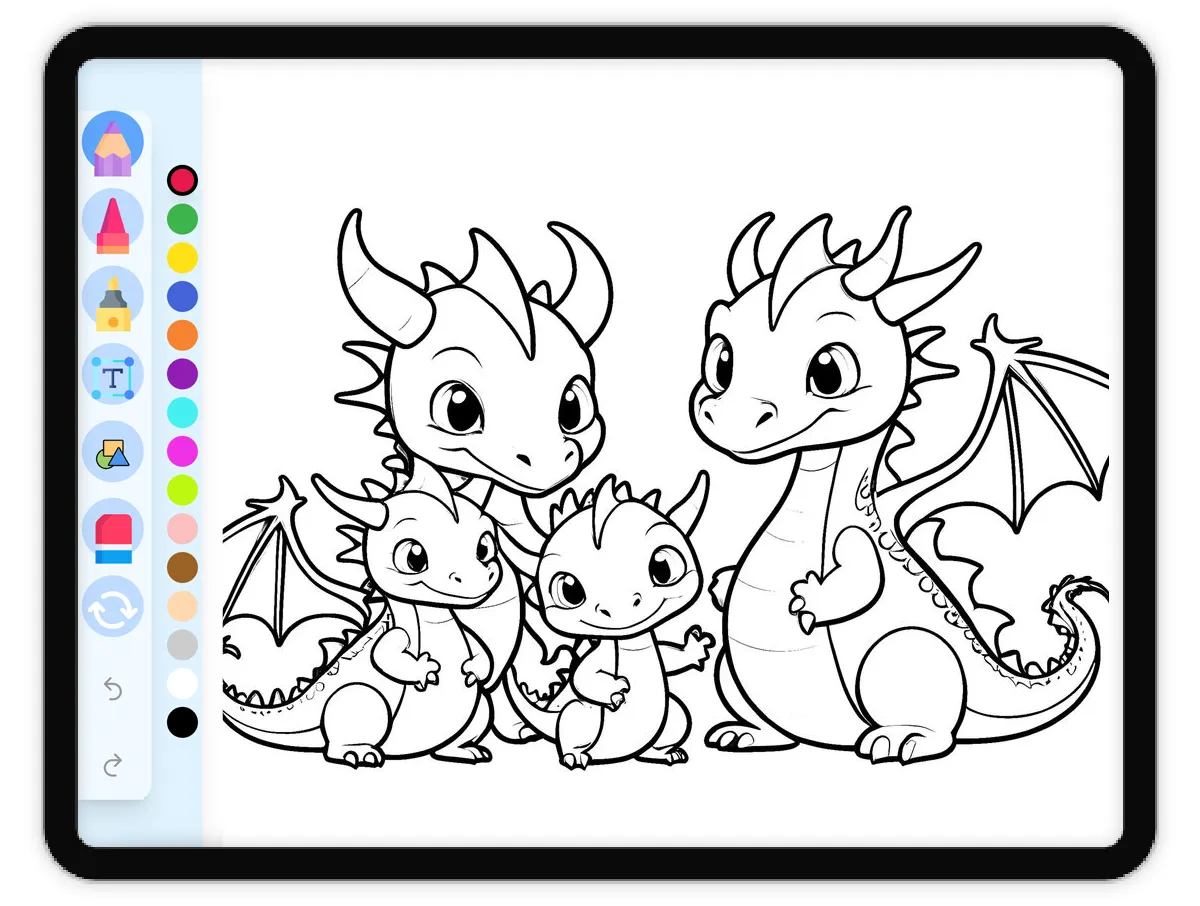Pick the red color swatch
The height and width of the screenshot is (906, 1200).
pos(182,181)
